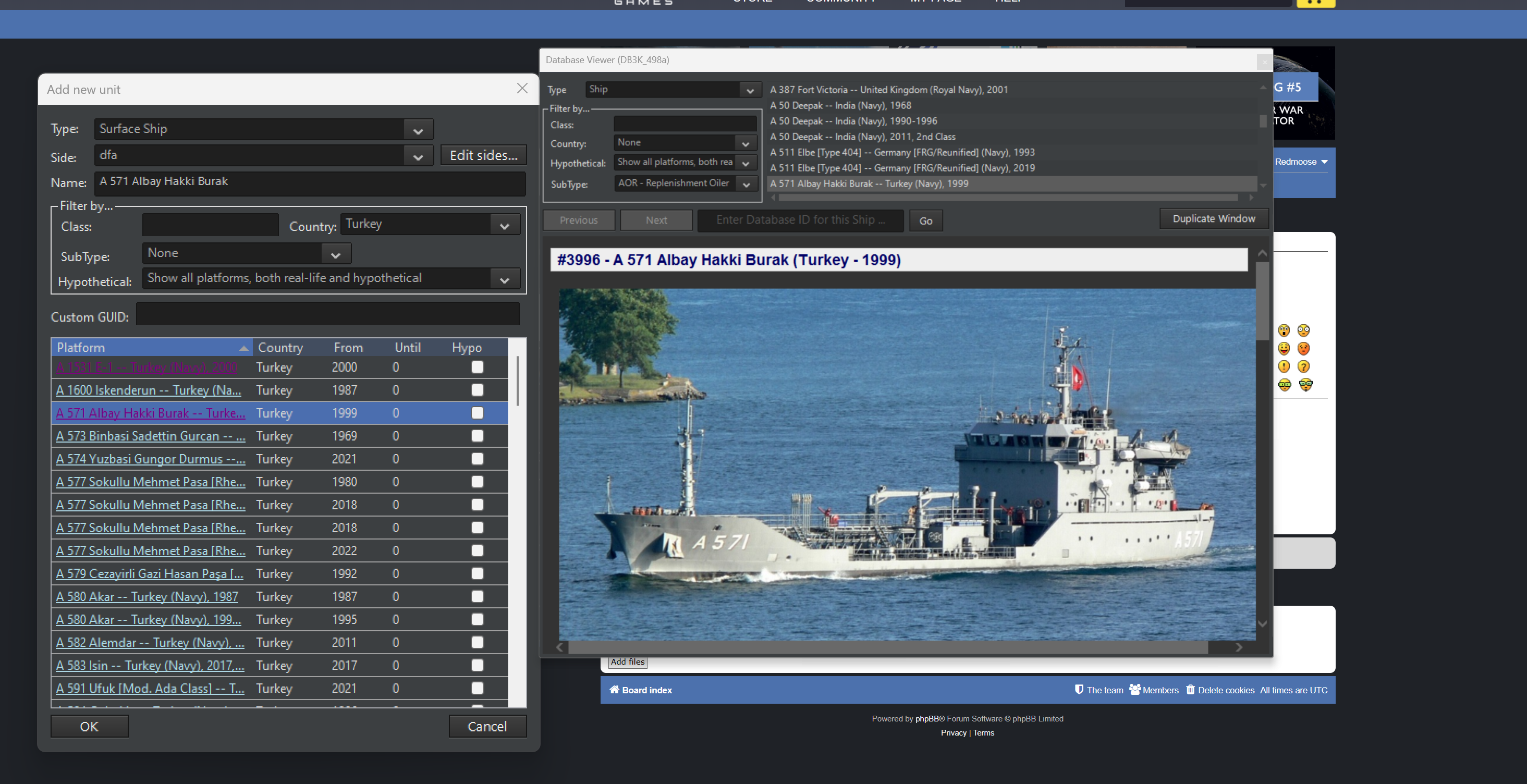Close the Add new unit dialog

pos(522,88)
